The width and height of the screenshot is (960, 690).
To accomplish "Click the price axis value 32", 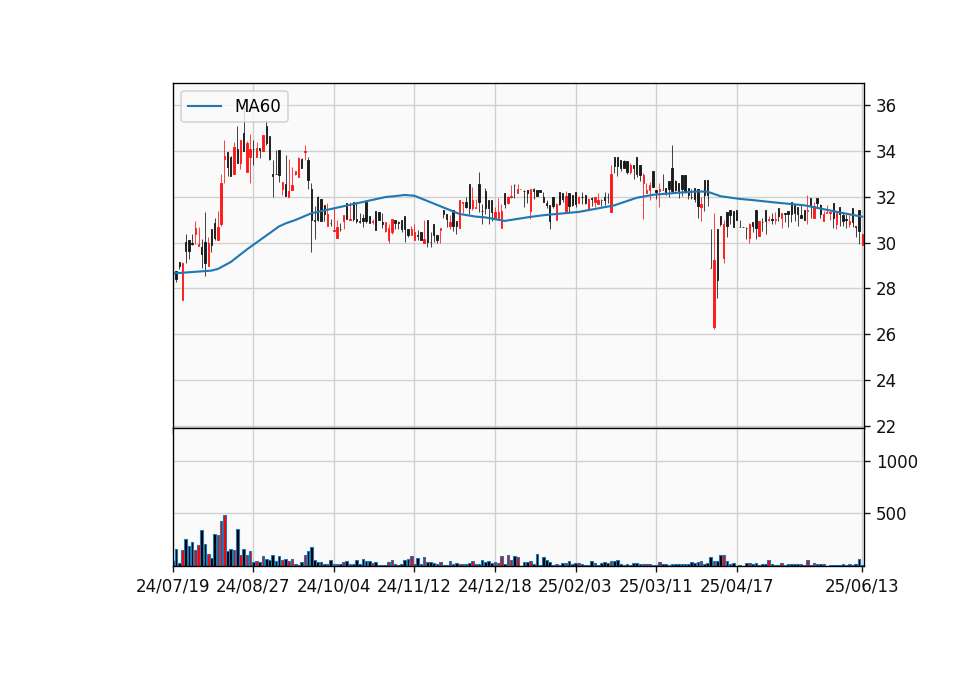I will [886, 198].
